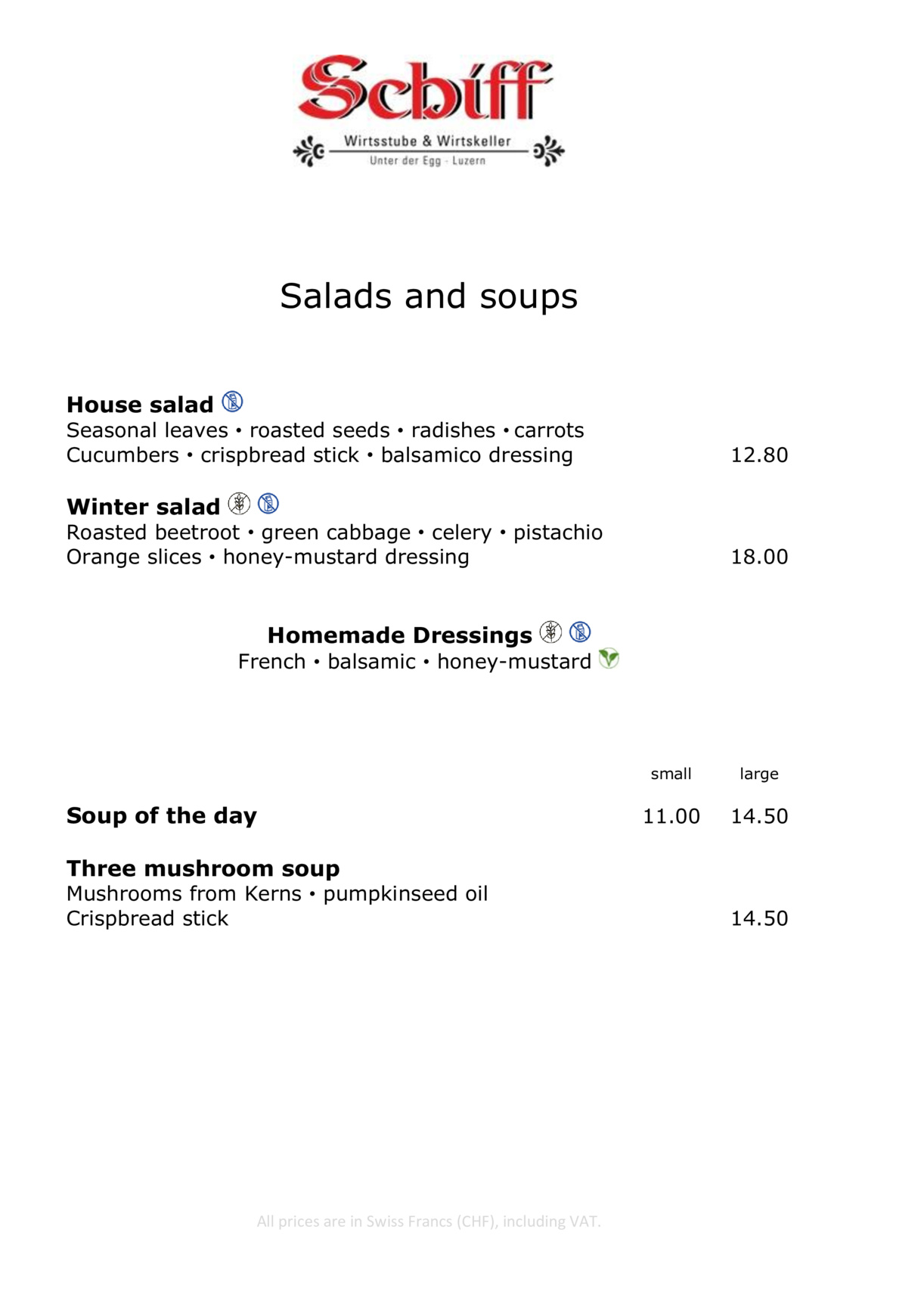Select the Winter salad heading
Screen dimensions: 924x1307
(x=143, y=507)
